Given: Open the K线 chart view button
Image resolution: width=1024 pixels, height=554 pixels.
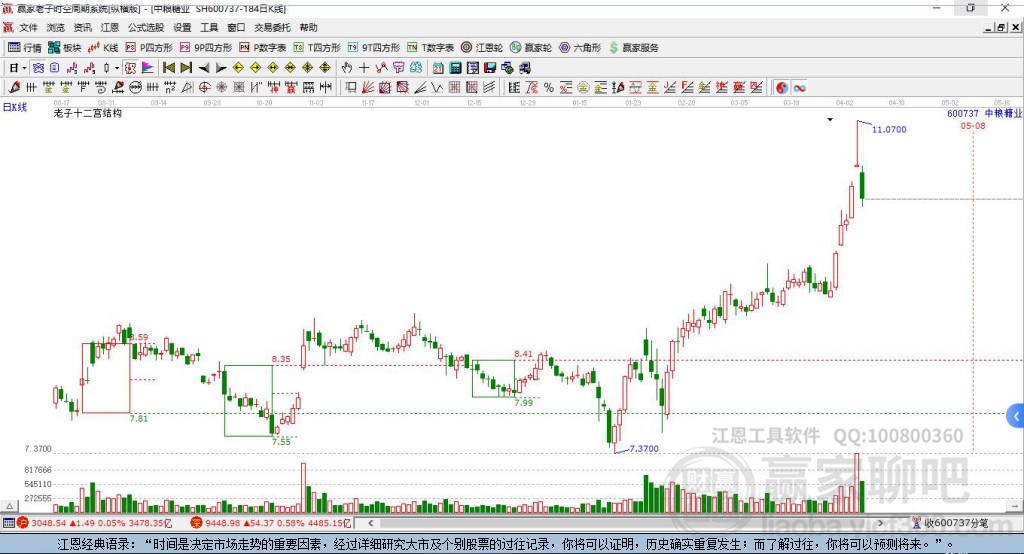Looking at the screenshot, I should tap(103, 48).
